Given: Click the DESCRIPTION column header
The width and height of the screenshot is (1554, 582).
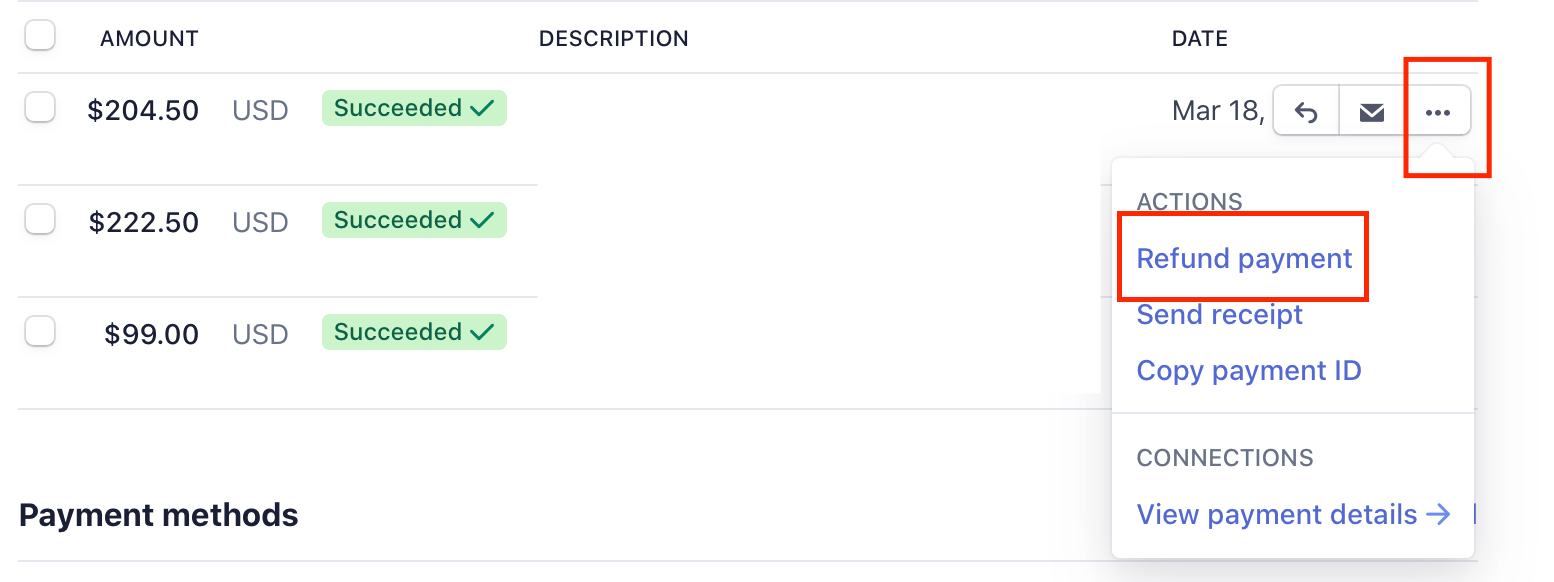Looking at the screenshot, I should (613, 39).
